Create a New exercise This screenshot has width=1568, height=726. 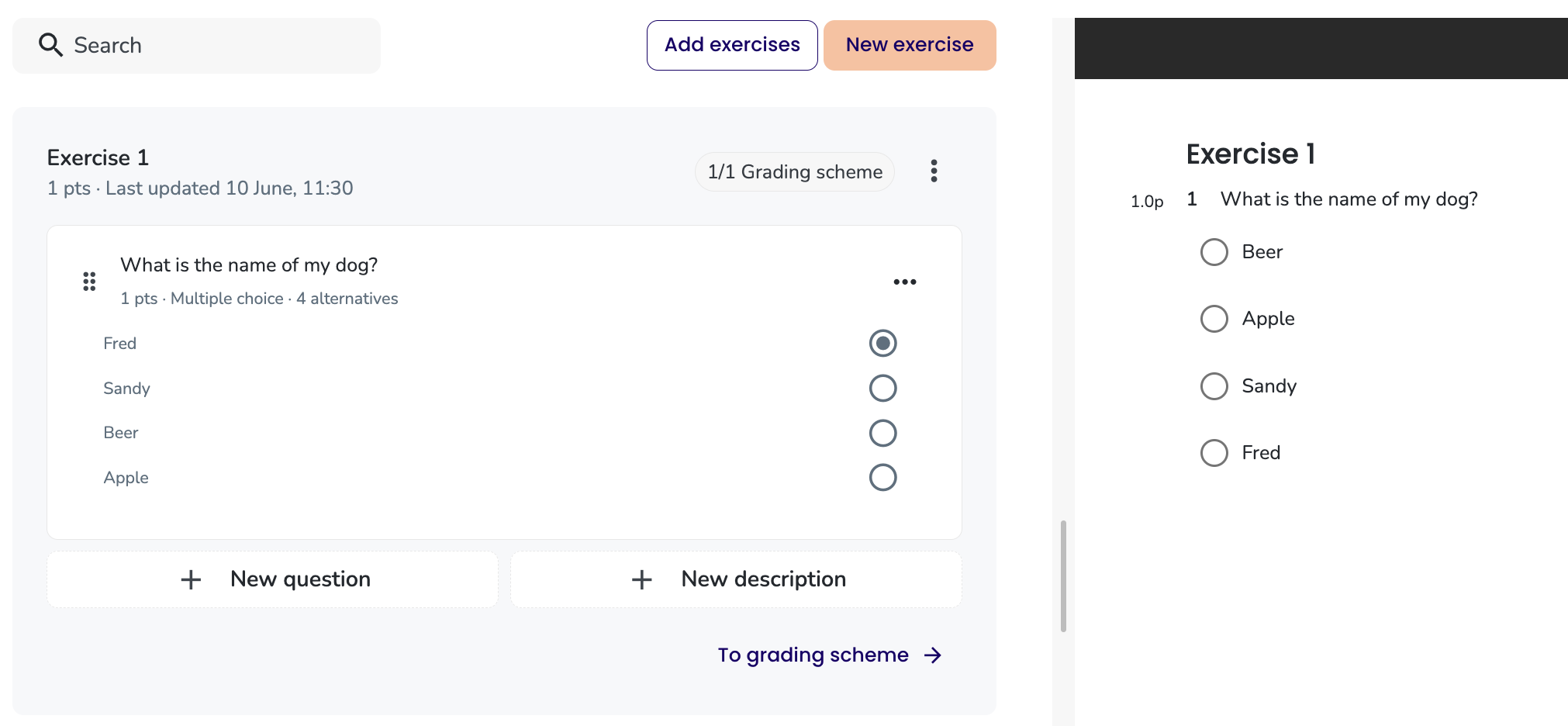(x=910, y=45)
